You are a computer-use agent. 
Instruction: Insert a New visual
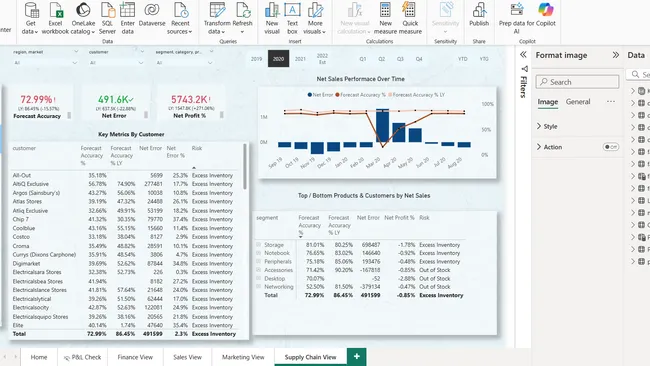pyautogui.click(x=272, y=19)
